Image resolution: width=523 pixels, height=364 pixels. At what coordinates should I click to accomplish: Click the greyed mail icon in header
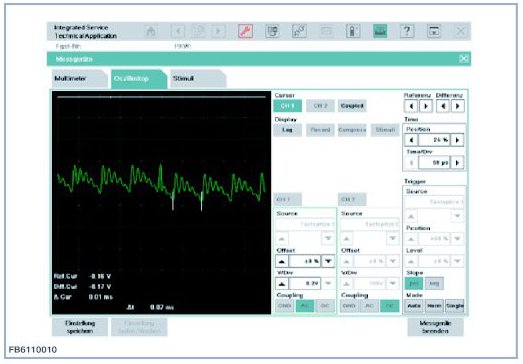[x=326, y=31]
